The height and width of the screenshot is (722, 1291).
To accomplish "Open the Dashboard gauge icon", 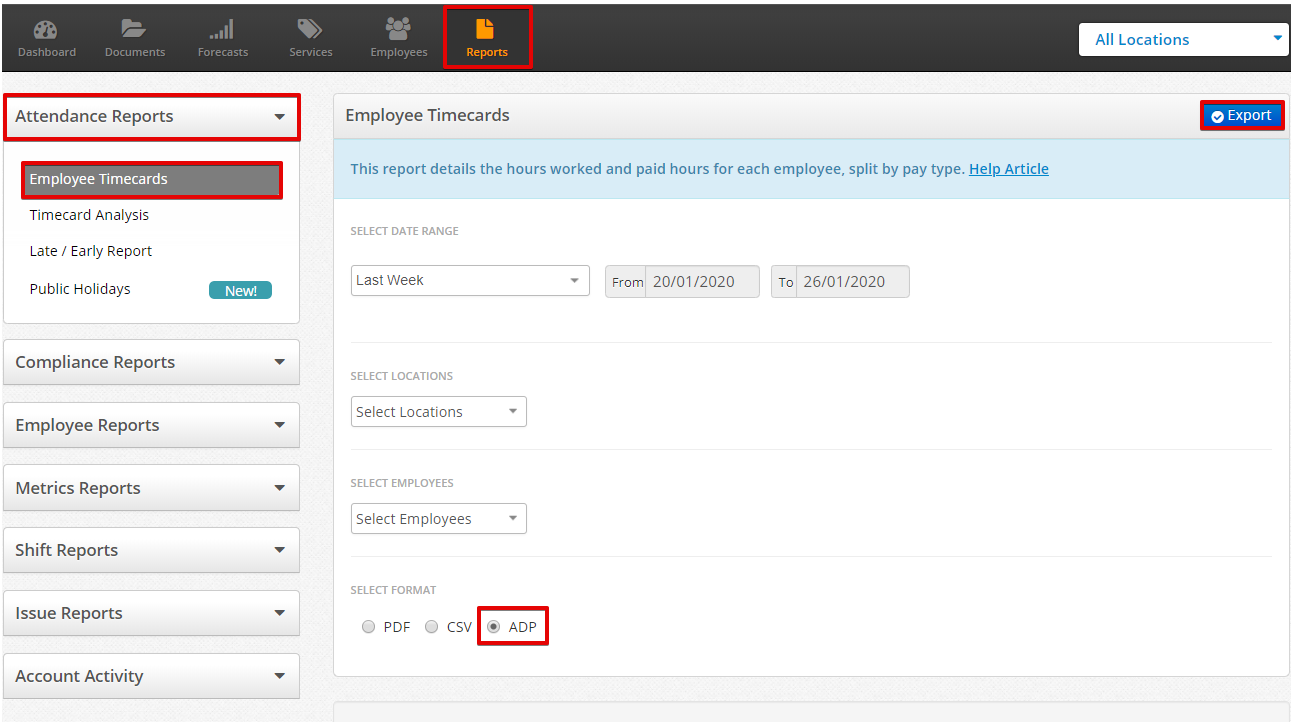I will point(46,30).
